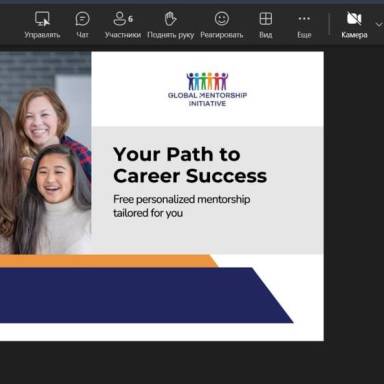Raise hand with Поднять руку
This screenshot has width=384, height=384.
click(170, 25)
